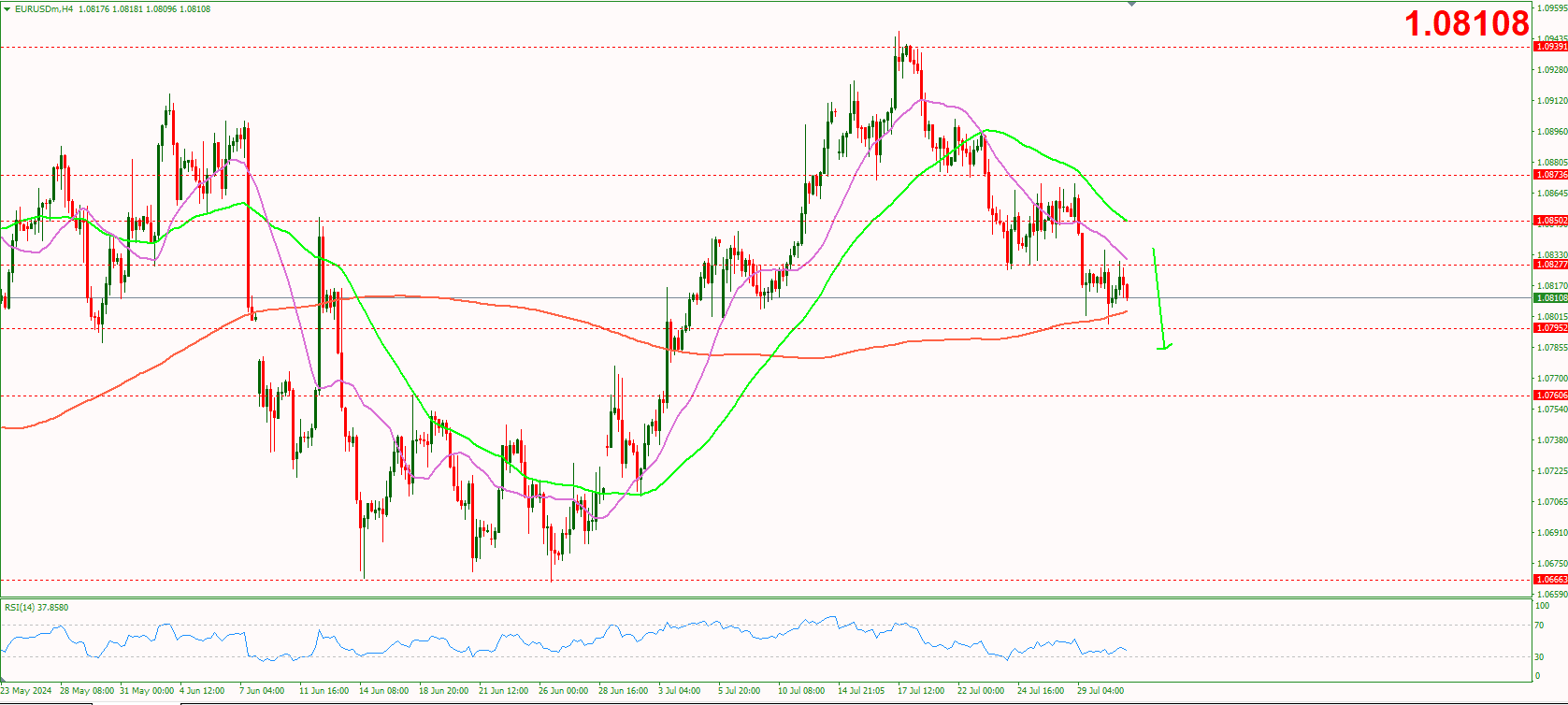Click the 1.07225 price scale value

[1552, 471]
